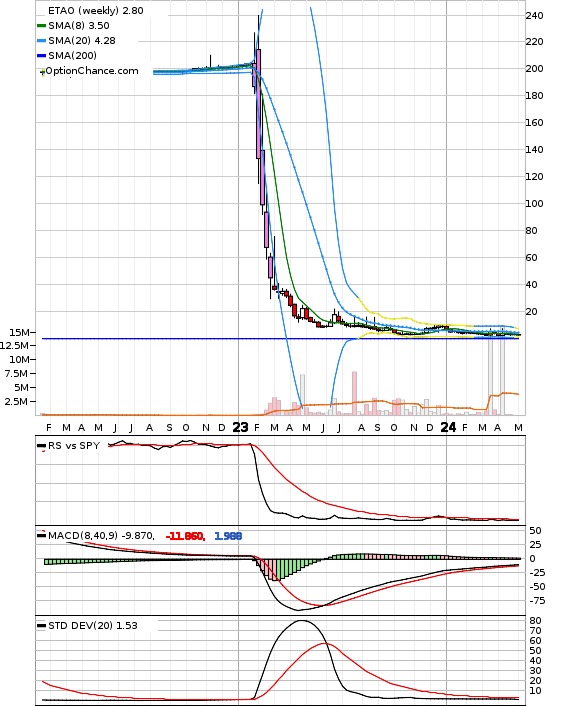Click the bold 23 year marker on time axis
Image resolution: width=566 pixels, height=706 pixels.
240,427
